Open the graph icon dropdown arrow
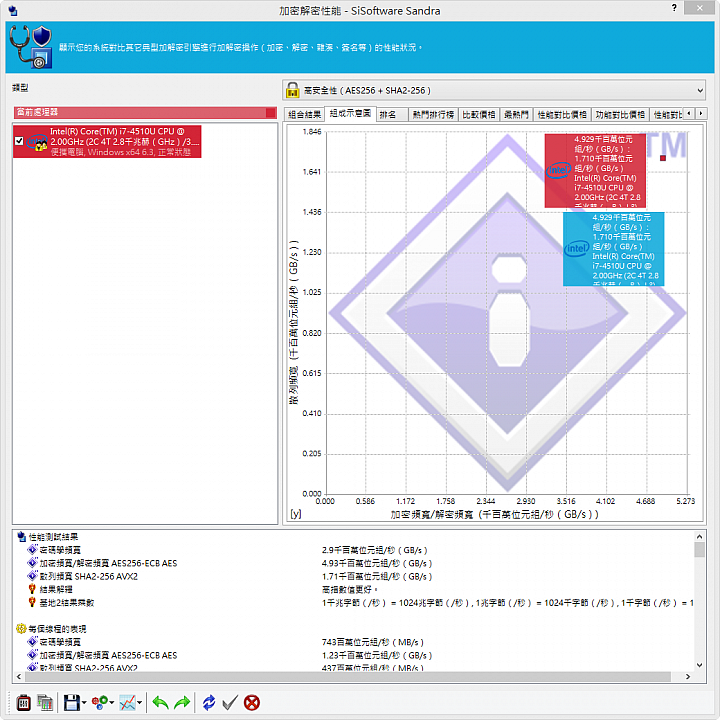Image resolution: width=720 pixels, height=720 pixels. point(139,703)
